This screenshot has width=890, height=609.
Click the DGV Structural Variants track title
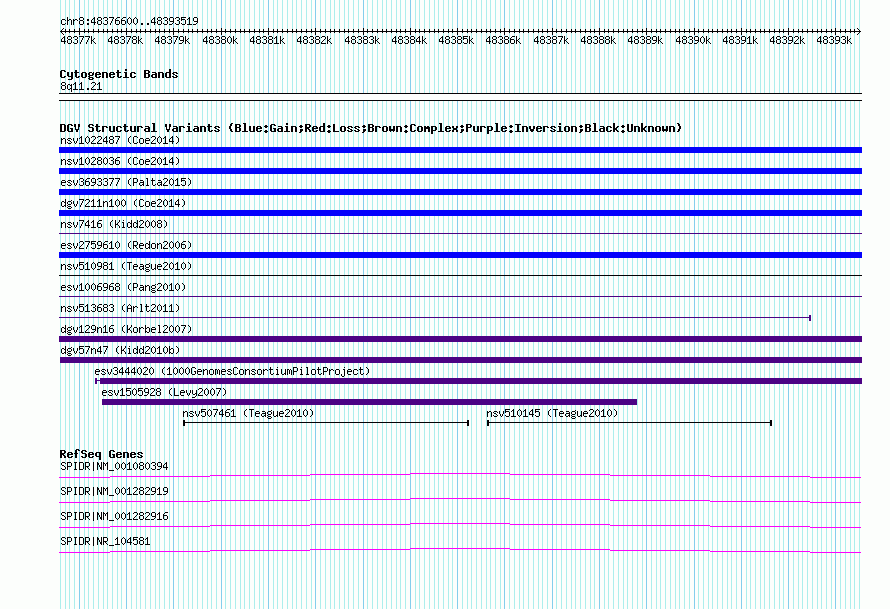pos(370,128)
